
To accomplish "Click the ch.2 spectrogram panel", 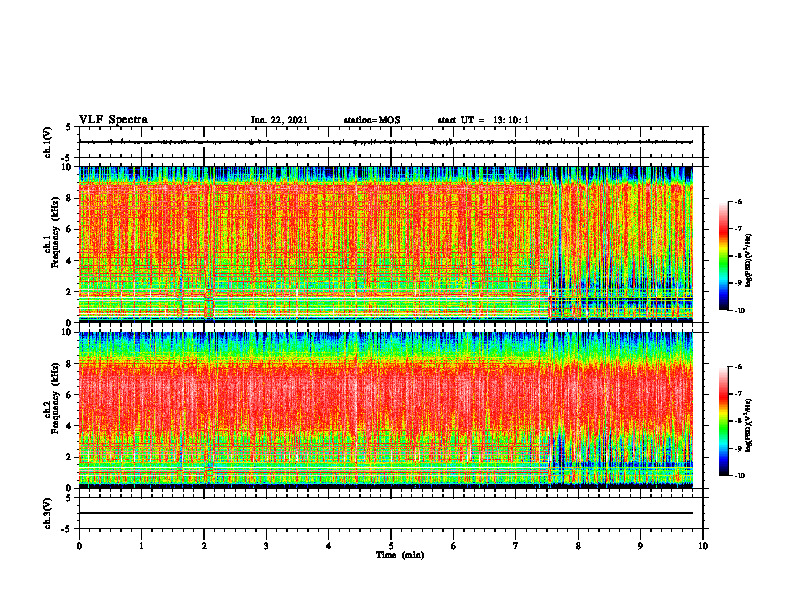I will 385,410.
